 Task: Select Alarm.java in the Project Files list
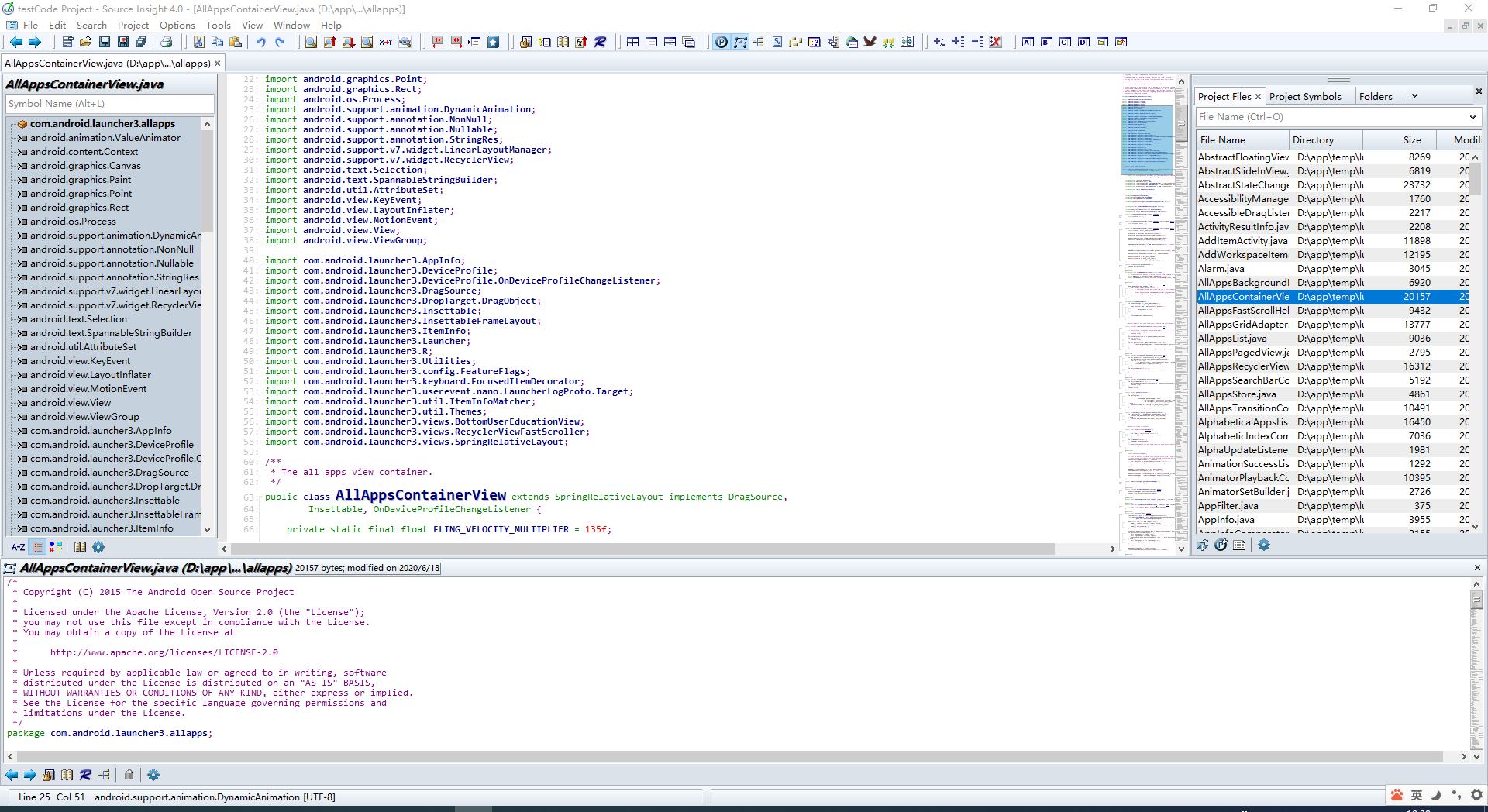(x=1221, y=269)
